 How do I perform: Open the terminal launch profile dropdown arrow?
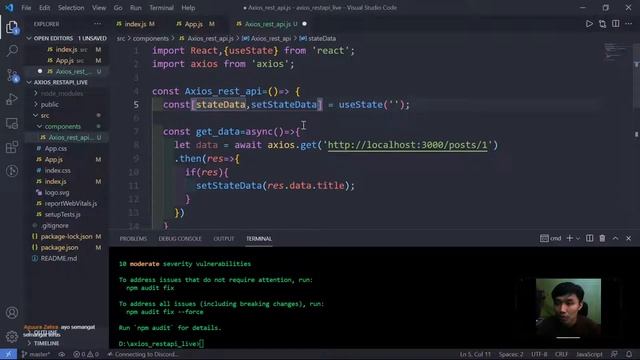(x=578, y=238)
